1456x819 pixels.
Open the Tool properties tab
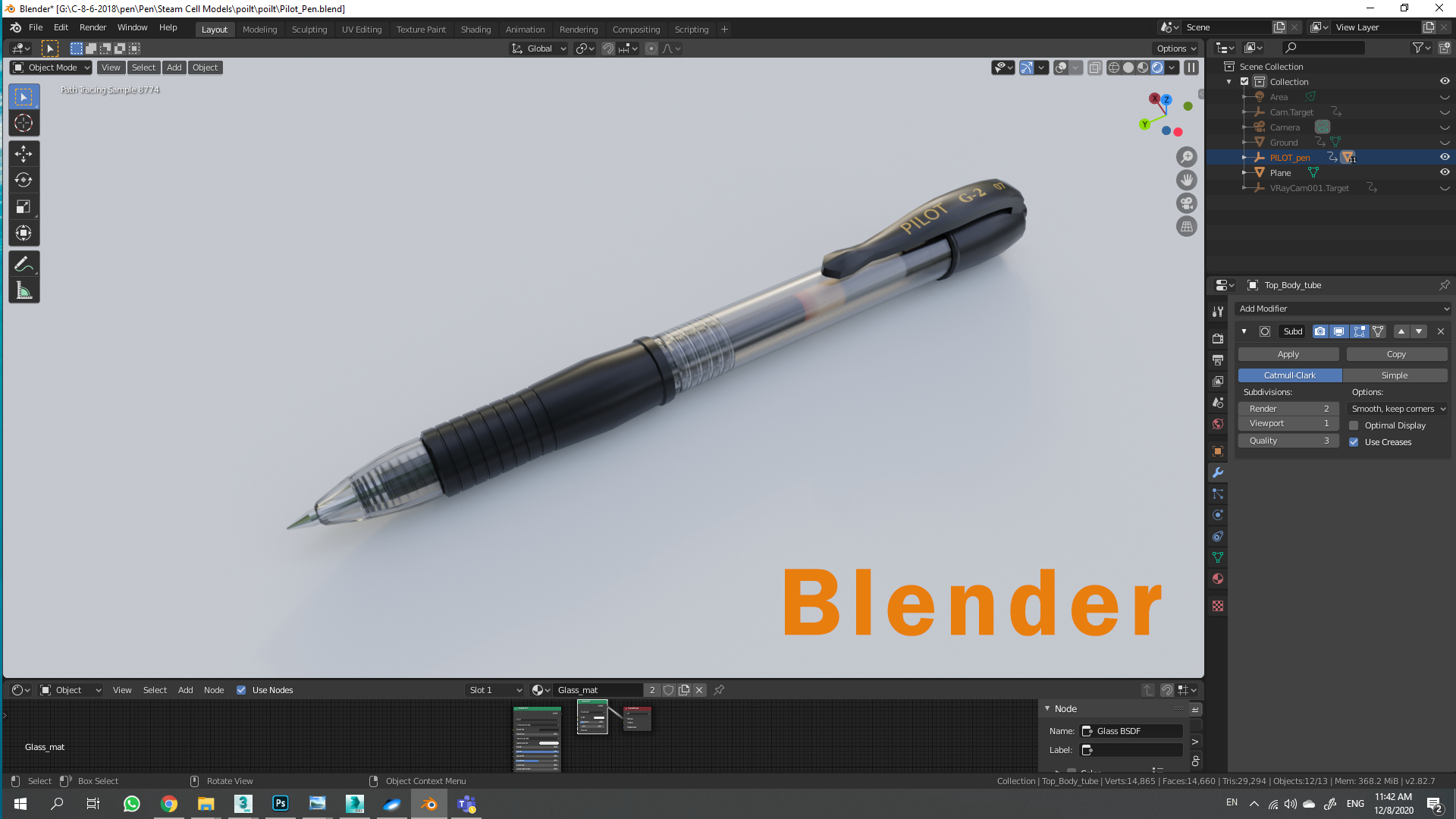1218,312
